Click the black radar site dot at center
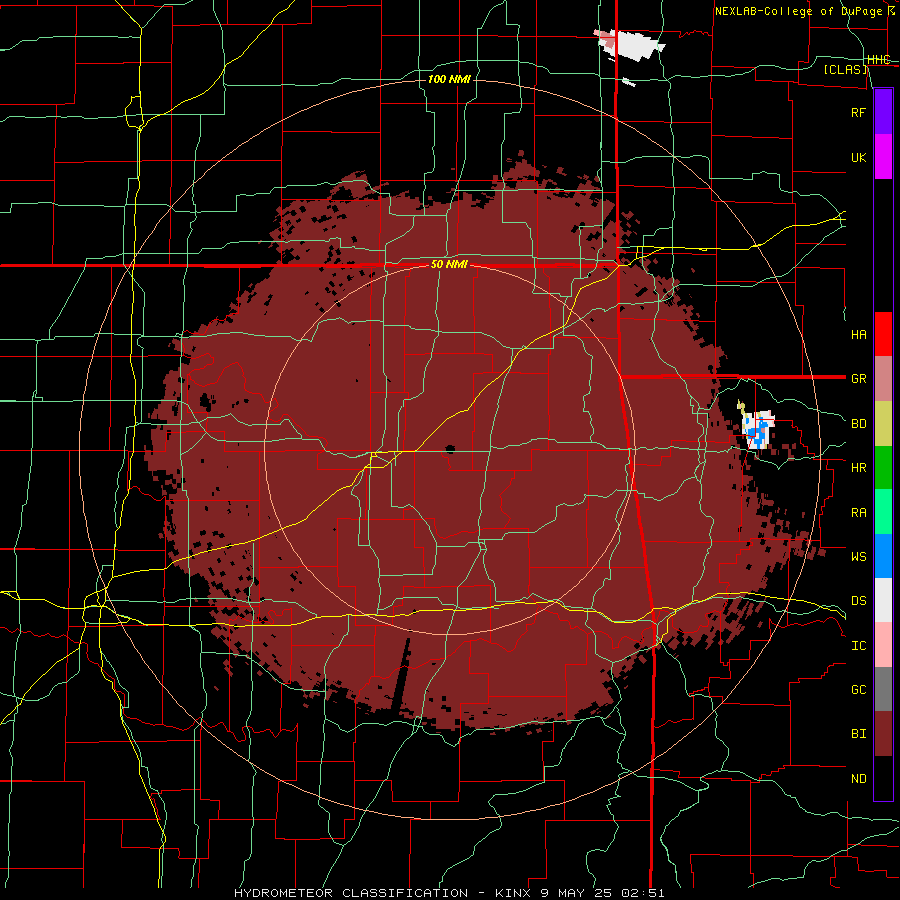Image resolution: width=900 pixels, height=900 pixels. [449, 448]
